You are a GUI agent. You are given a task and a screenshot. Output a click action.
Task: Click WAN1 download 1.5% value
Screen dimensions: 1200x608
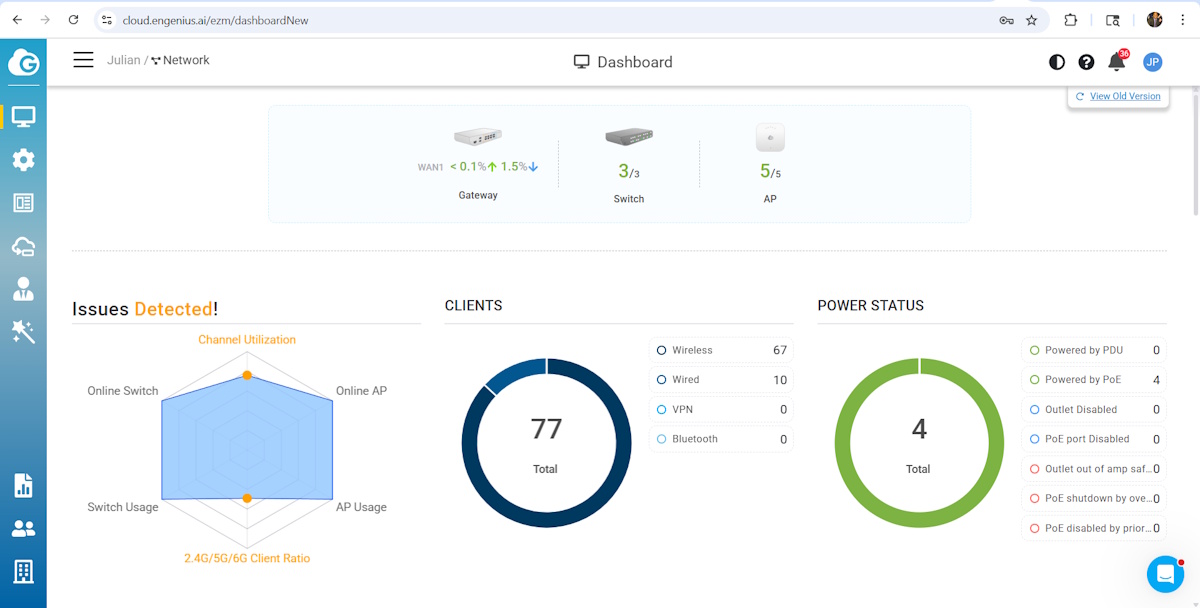(520, 167)
